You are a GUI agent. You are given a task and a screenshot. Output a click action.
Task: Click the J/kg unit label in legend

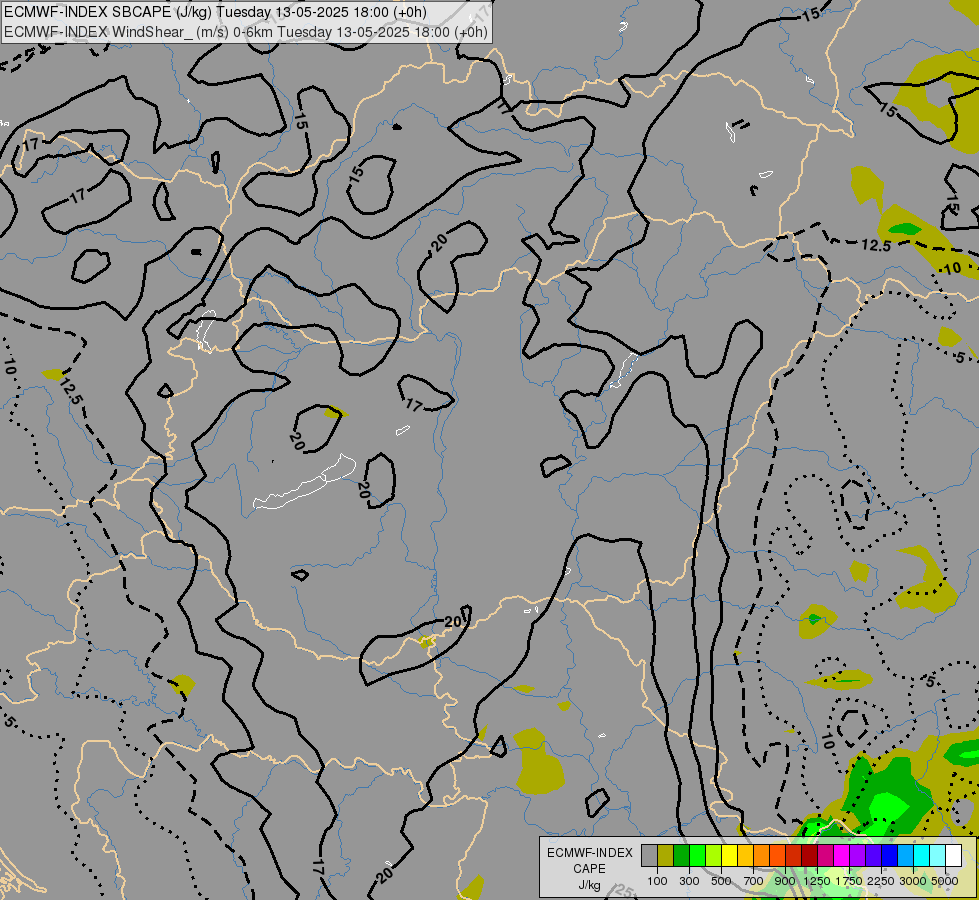point(589,885)
